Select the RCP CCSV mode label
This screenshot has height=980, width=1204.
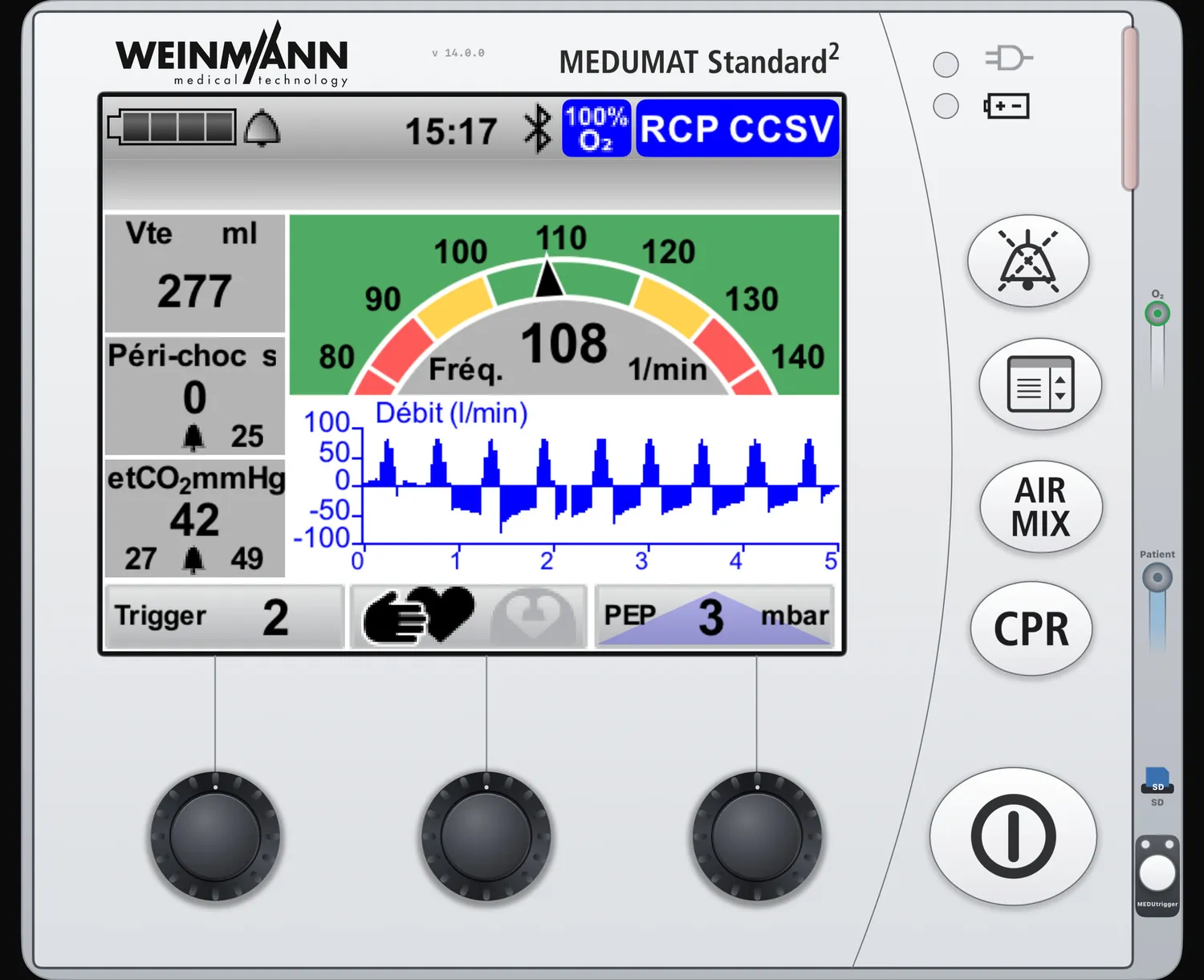point(738,128)
